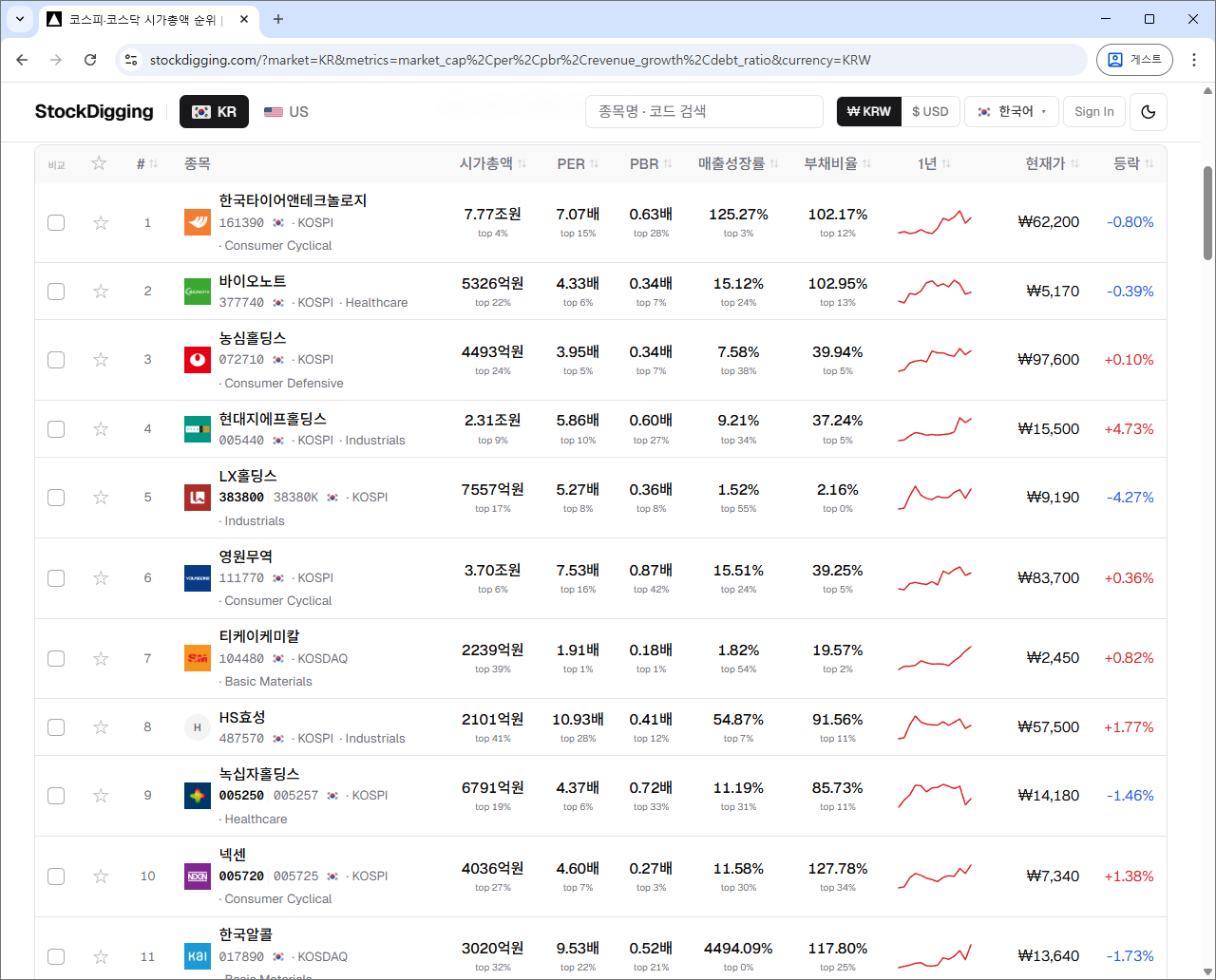
Task: Sort the table by PER column
Action: click(x=578, y=163)
